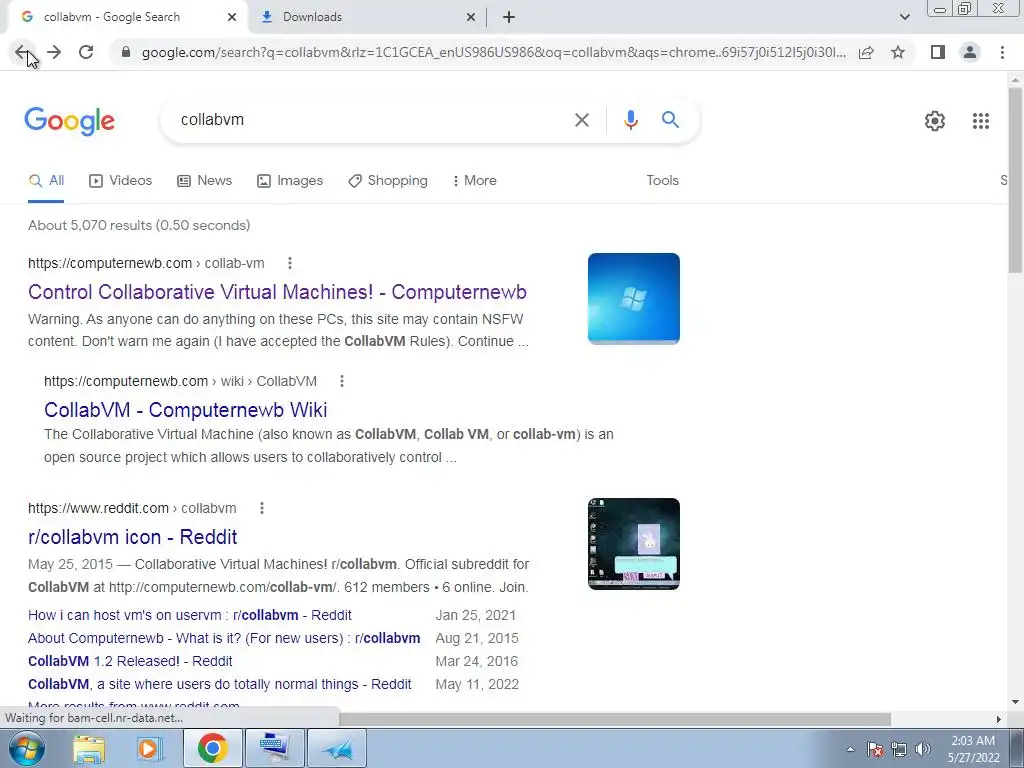1024x768 pixels.
Task: Open CollabVM - Computernewb Wiki link
Action: coord(185,409)
